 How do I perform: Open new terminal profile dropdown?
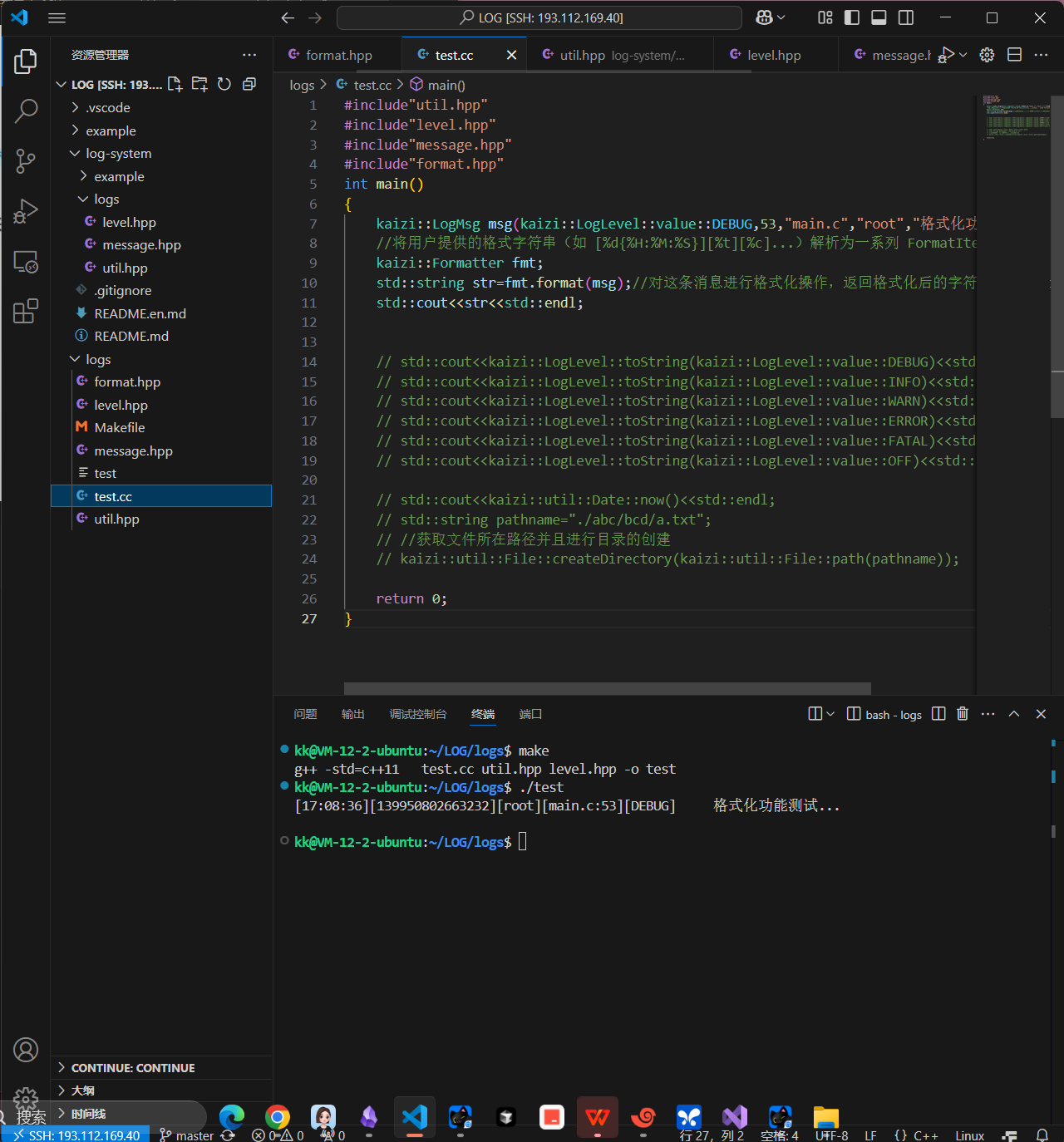click(x=830, y=714)
